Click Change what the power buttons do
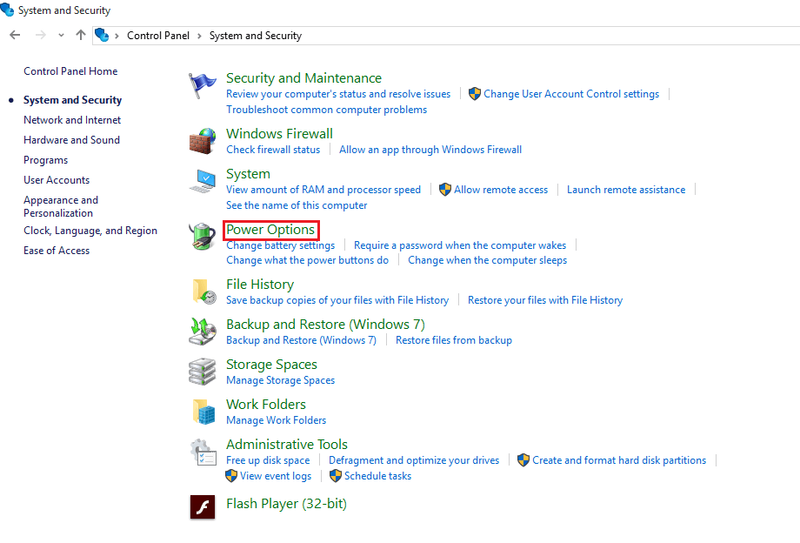 (307, 260)
